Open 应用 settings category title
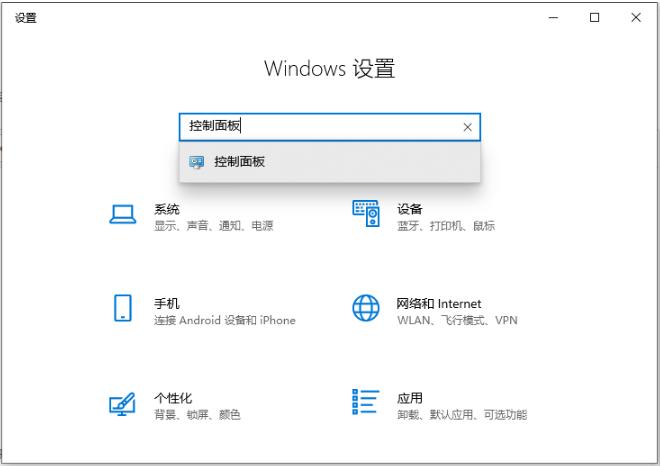Image resolution: width=660 pixels, height=466 pixels. (x=410, y=398)
